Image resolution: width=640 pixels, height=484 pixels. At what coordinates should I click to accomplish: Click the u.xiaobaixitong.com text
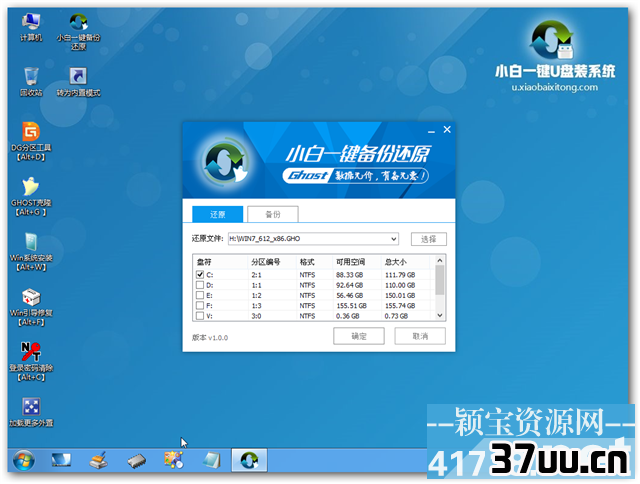tap(554, 87)
